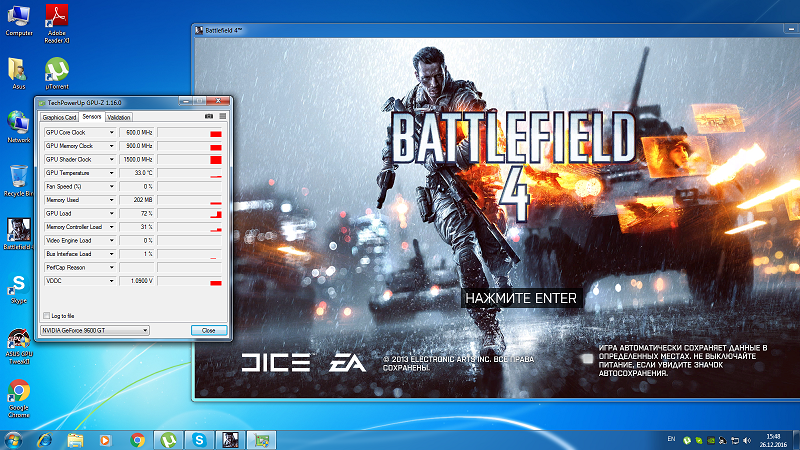Expand the Video Engine Load dropdown
The width and height of the screenshot is (800, 450).
click(111, 241)
